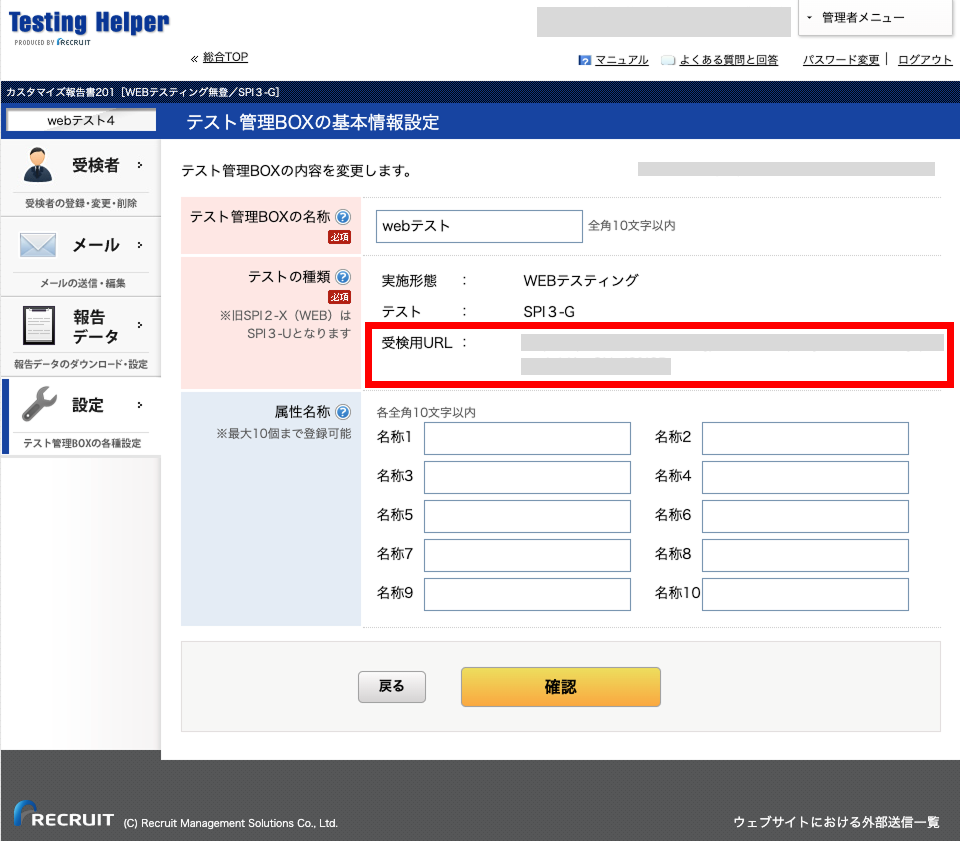Click the 報告データ clipboard icon
This screenshot has width=960, height=841.
[x=38, y=326]
